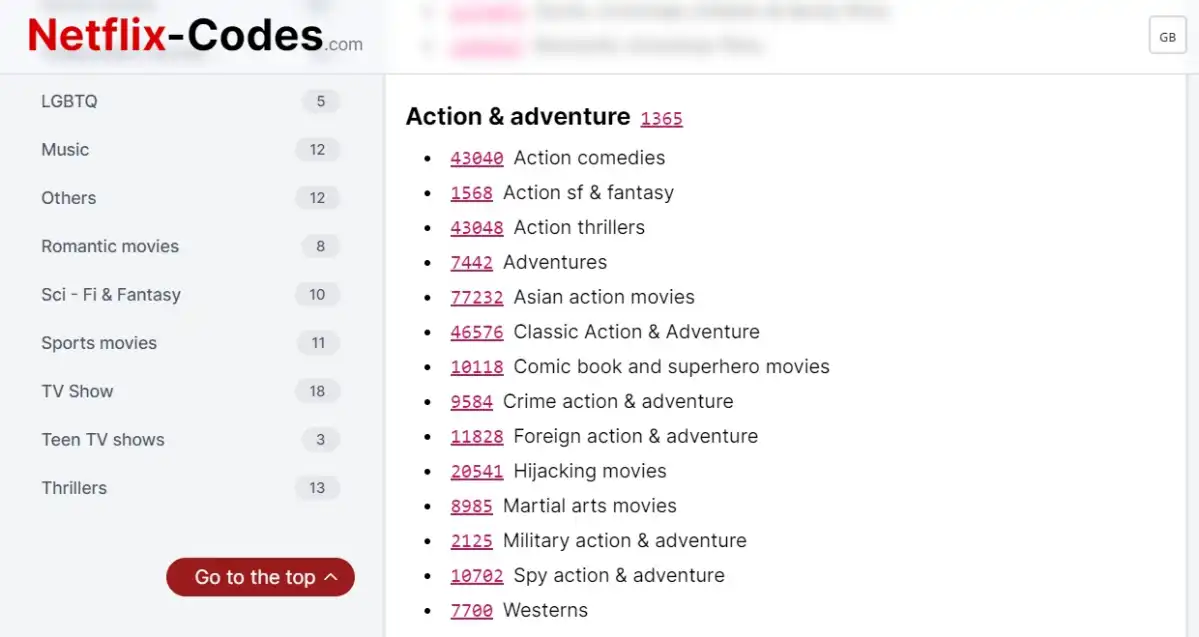This screenshot has height=637, width=1199.
Task: Open code 8985 for Martial arts movies
Action: [x=471, y=507]
